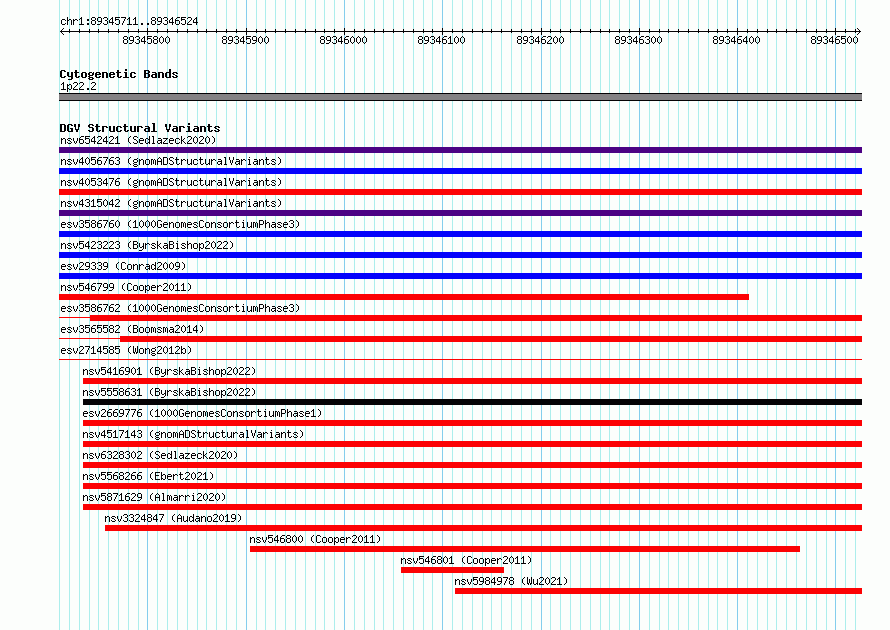Open the nsv4053476 gnomAD variant label
This screenshot has height=630, width=890.
tap(171, 182)
